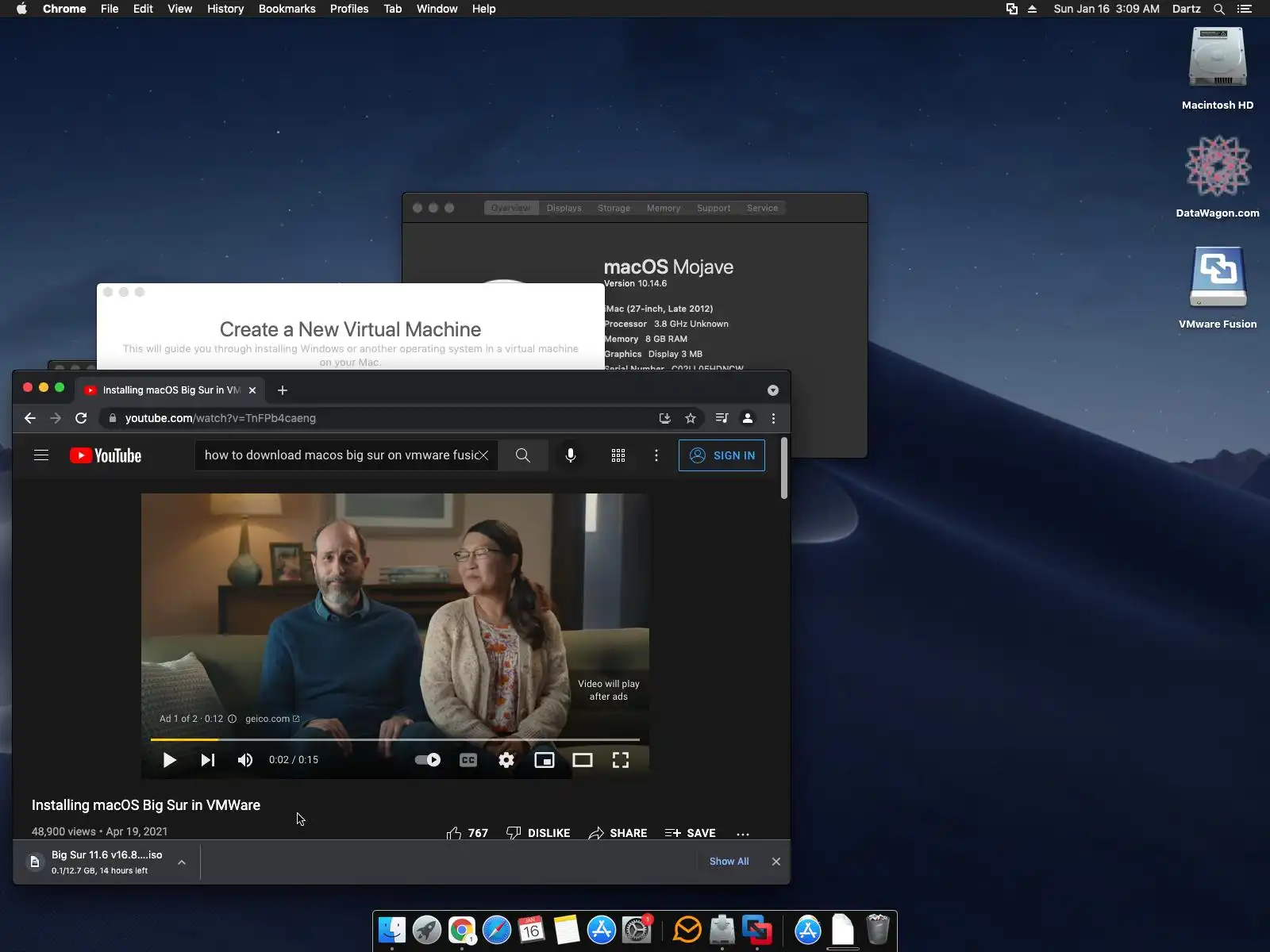The width and height of the screenshot is (1270, 952).
Task: Open the video settings gear
Action: (x=506, y=760)
